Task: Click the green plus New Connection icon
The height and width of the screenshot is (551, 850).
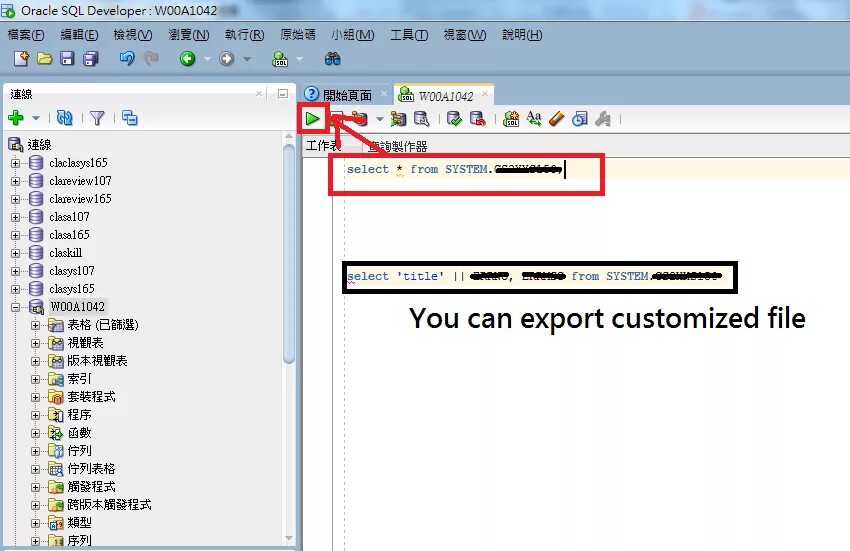Action: [16, 117]
